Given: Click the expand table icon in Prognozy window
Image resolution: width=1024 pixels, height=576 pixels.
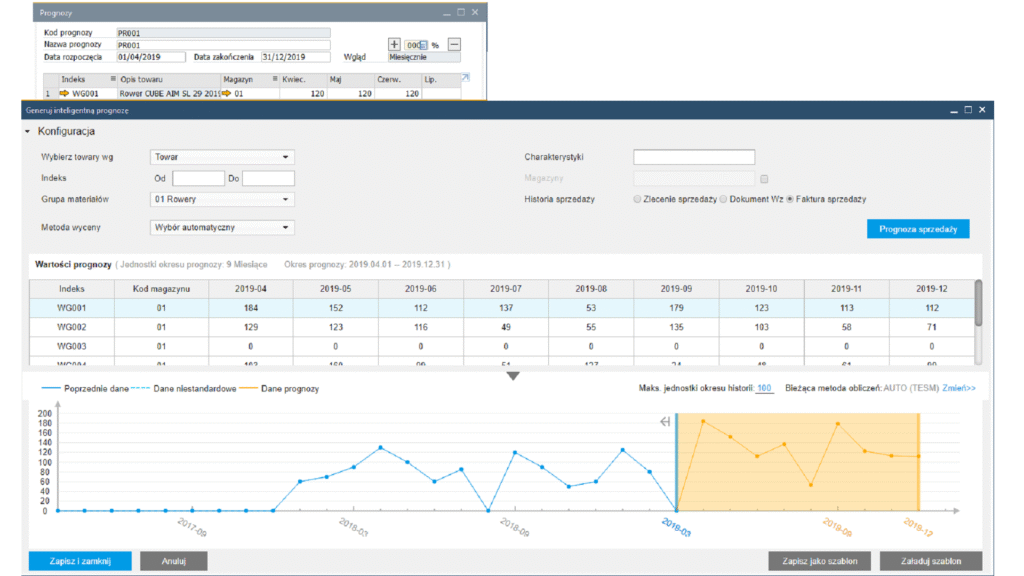Looking at the screenshot, I should coord(465,78).
